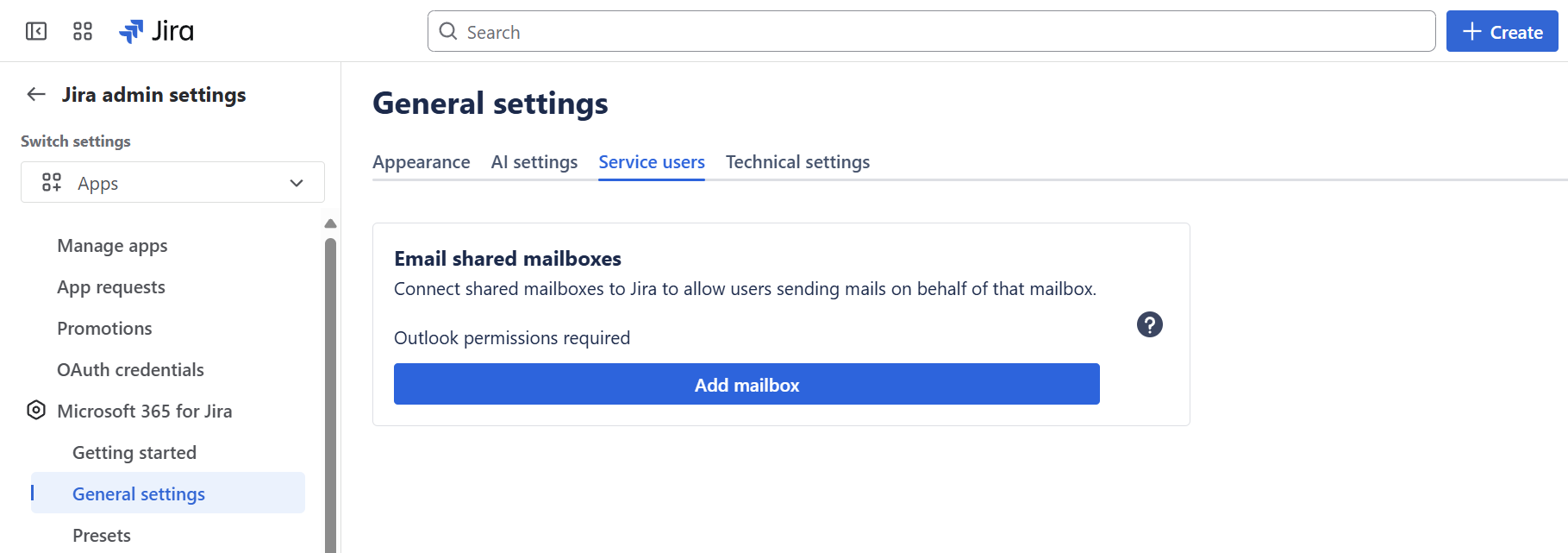Open the app switcher grid icon
Image resolution: width=1568 pixels, height=553 pixels.
[83, 32]
